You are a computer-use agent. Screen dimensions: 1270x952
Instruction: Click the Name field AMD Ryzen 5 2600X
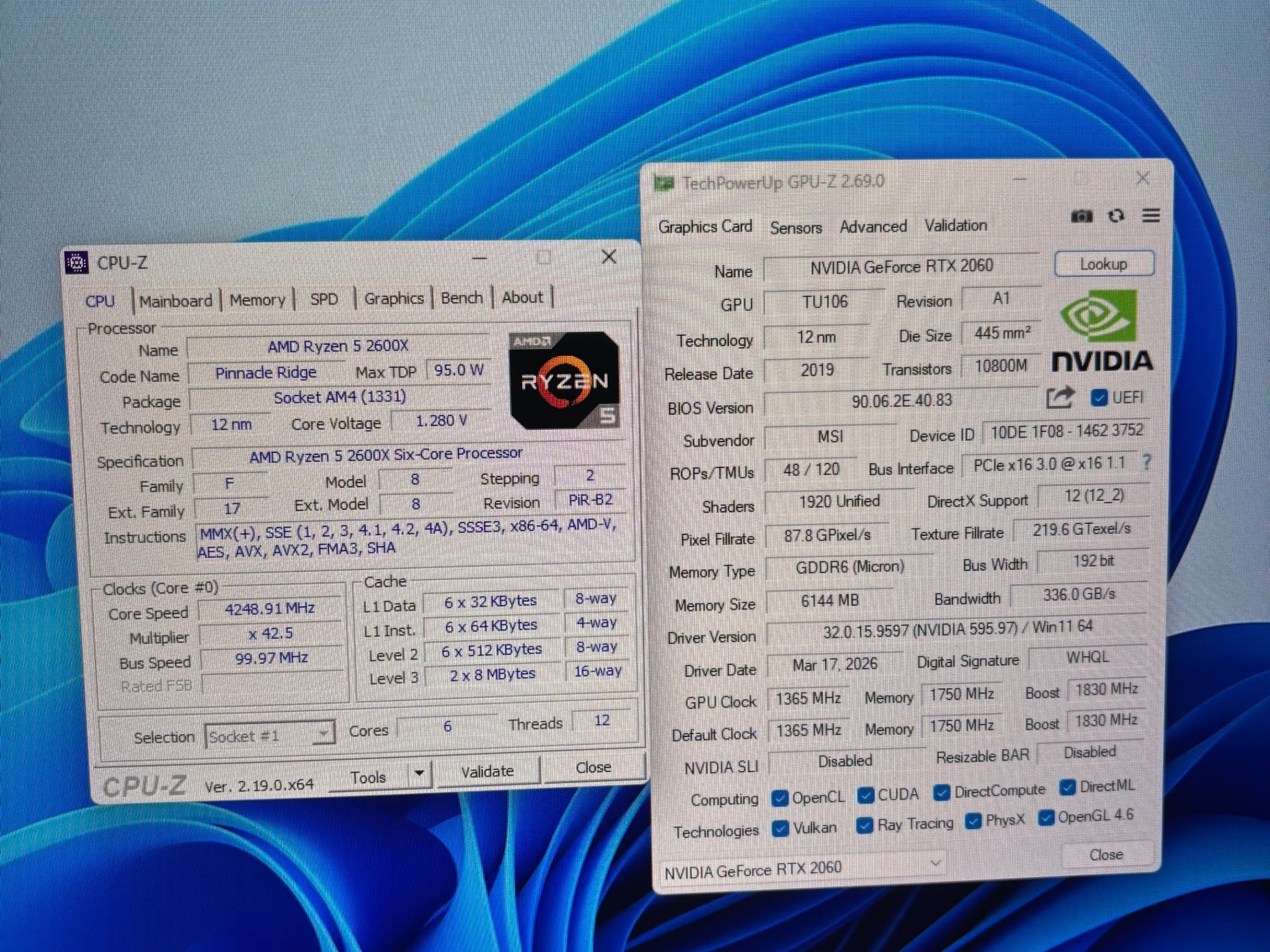[338, 346]
